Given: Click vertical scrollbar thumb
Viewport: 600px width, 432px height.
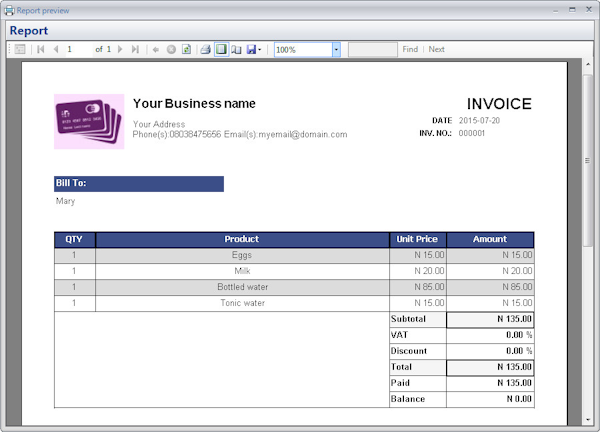Looking at the screenshot, I should (587, 161).
